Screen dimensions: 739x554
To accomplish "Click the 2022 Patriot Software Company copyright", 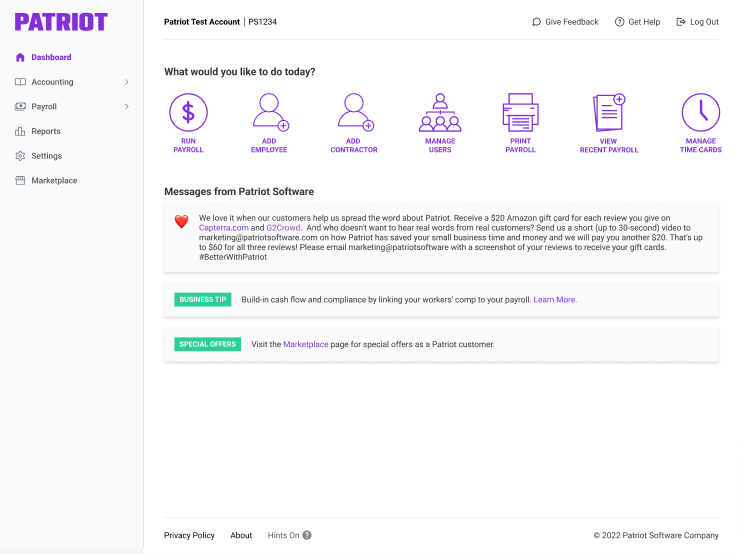I will pos(656,535).
